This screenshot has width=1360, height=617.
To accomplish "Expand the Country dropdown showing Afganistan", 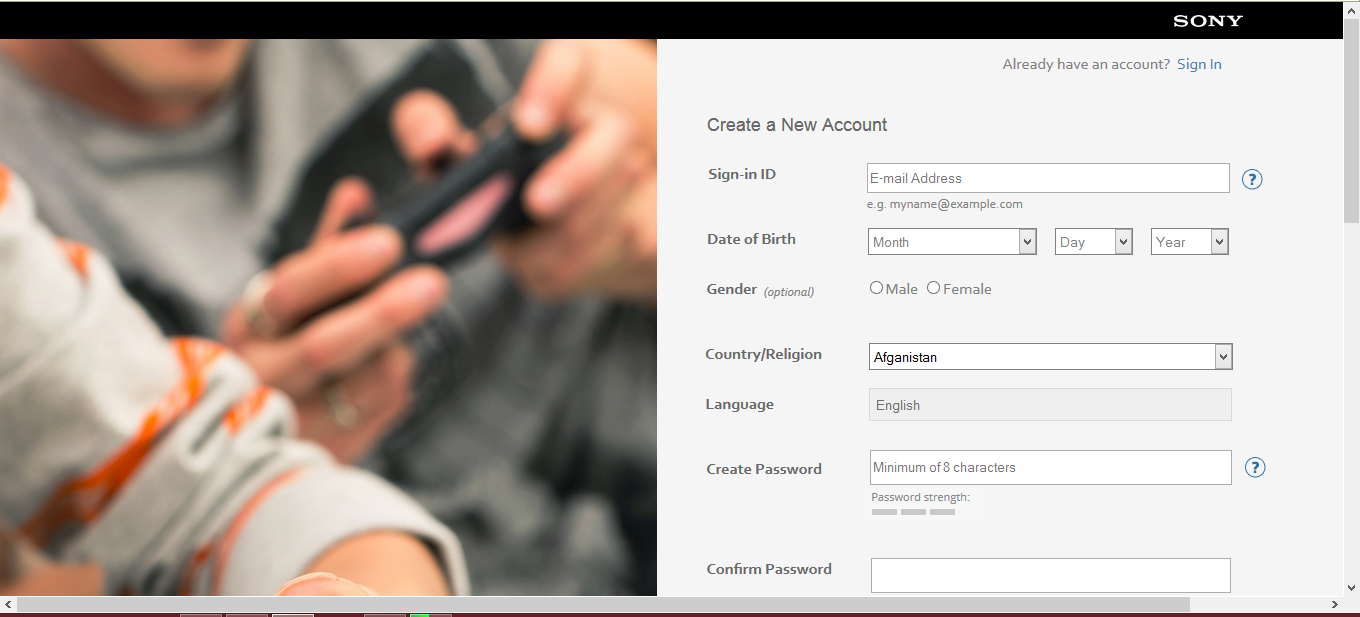I will pyautogui.click(x=1051, y=357).
